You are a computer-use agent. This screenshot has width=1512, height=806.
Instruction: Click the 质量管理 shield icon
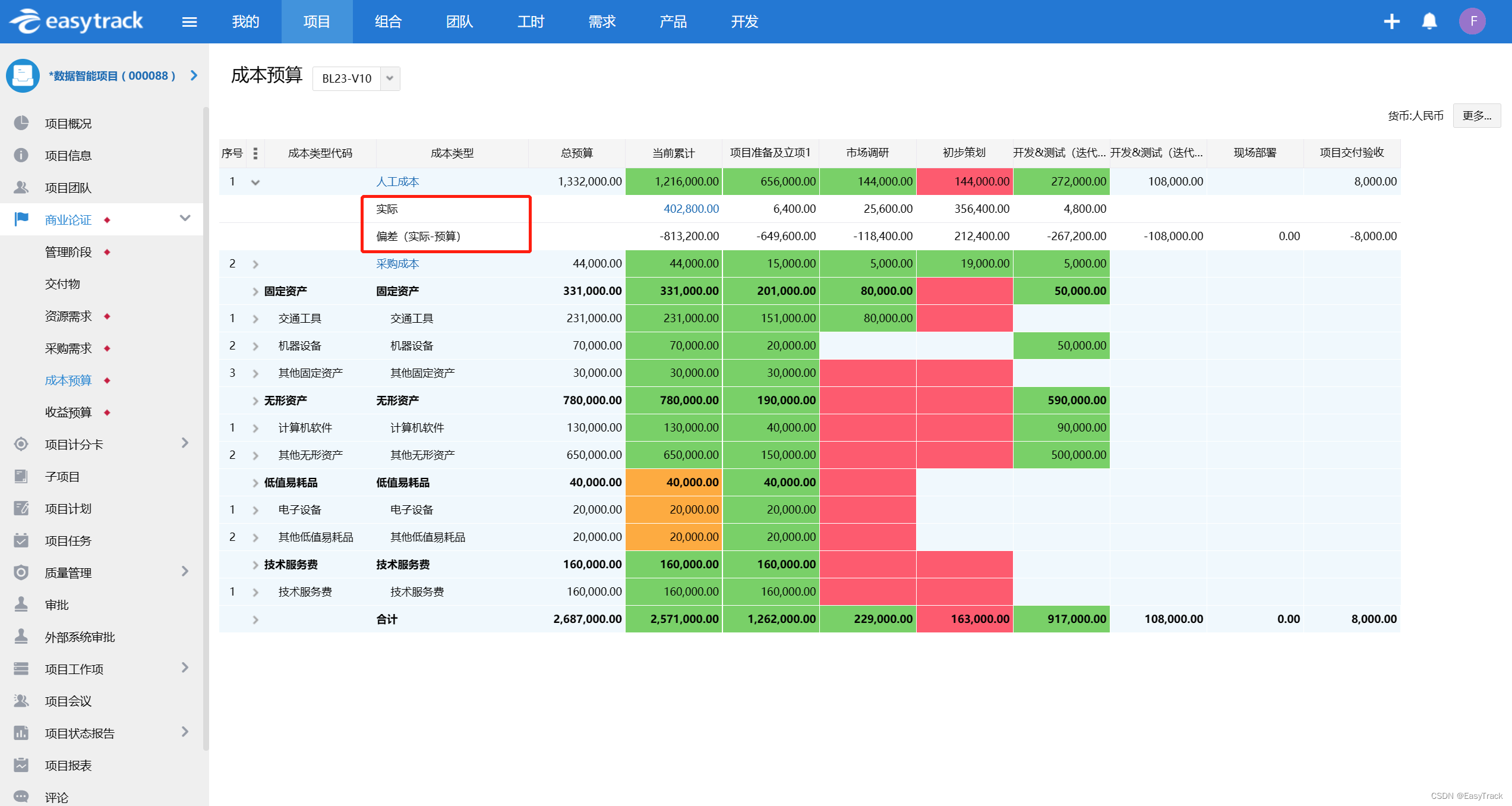(21, 572)
